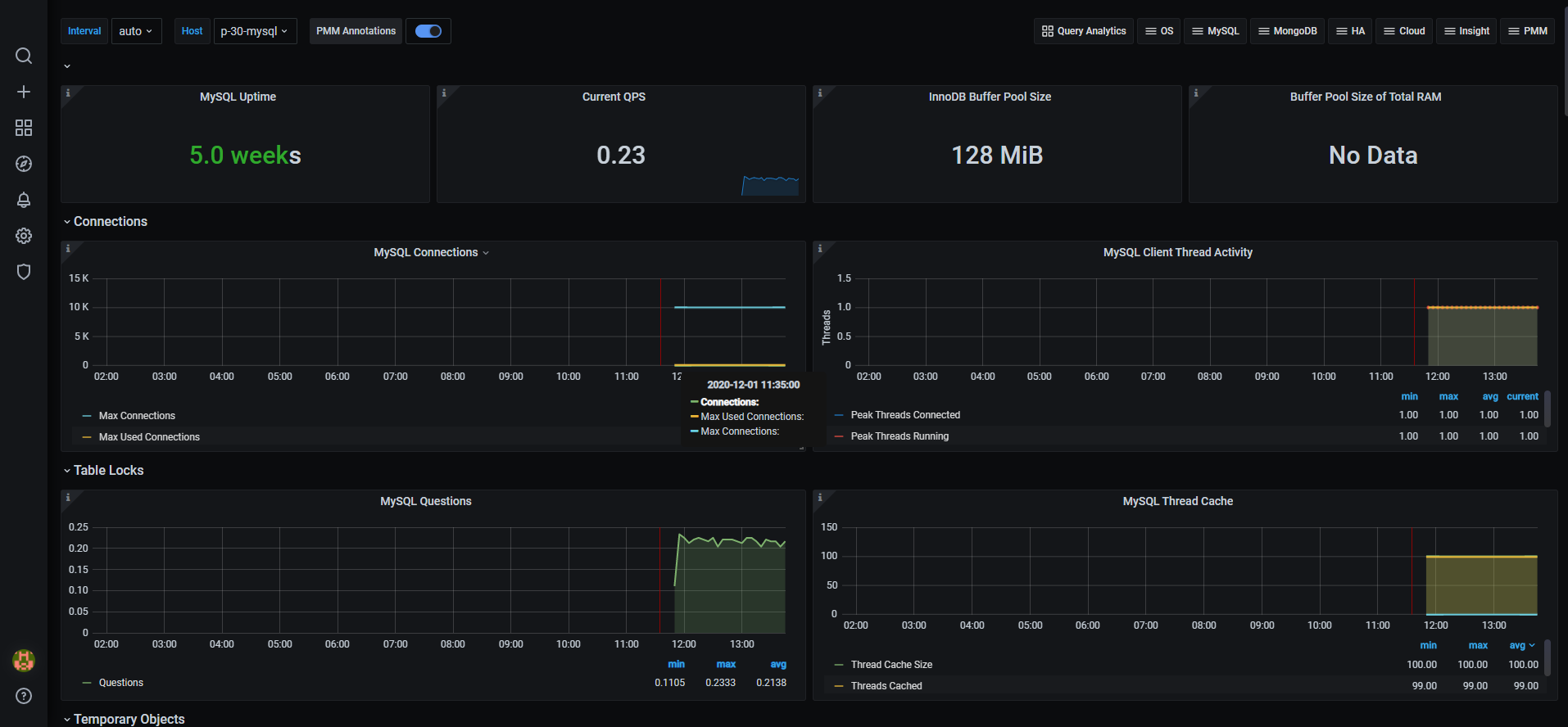Open the Server Admin shield icon
The width and height of the screenshot is (1568, 727).
point(24,272)
